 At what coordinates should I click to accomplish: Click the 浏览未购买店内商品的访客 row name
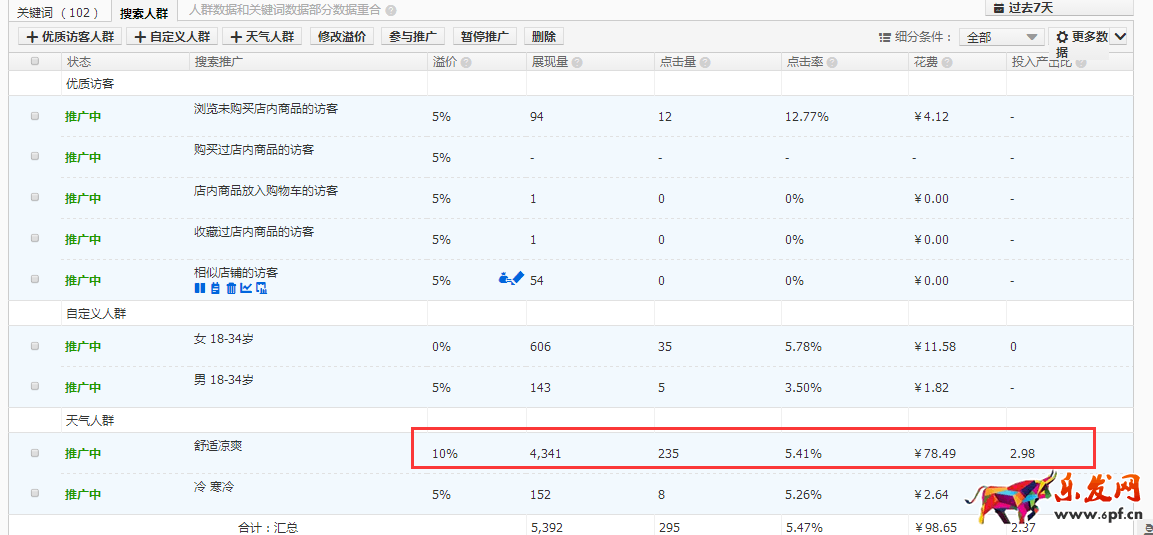265,109
